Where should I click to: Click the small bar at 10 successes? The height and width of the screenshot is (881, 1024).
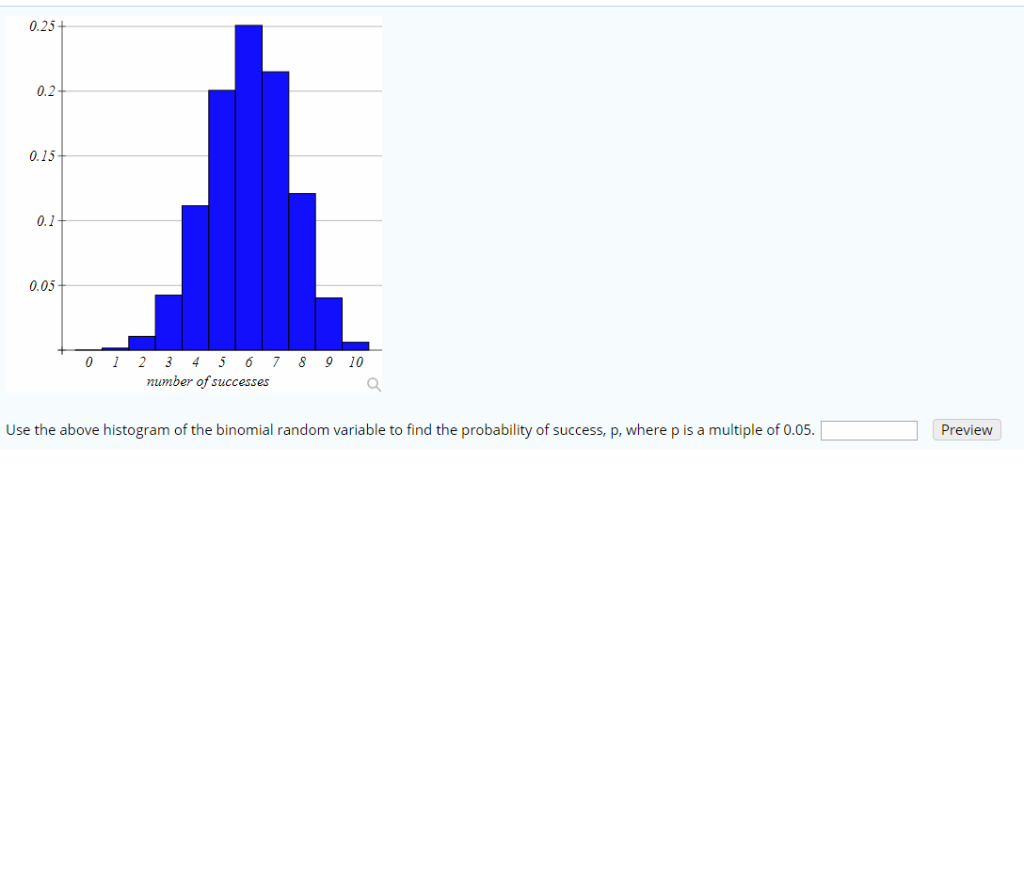pos(355,345)
